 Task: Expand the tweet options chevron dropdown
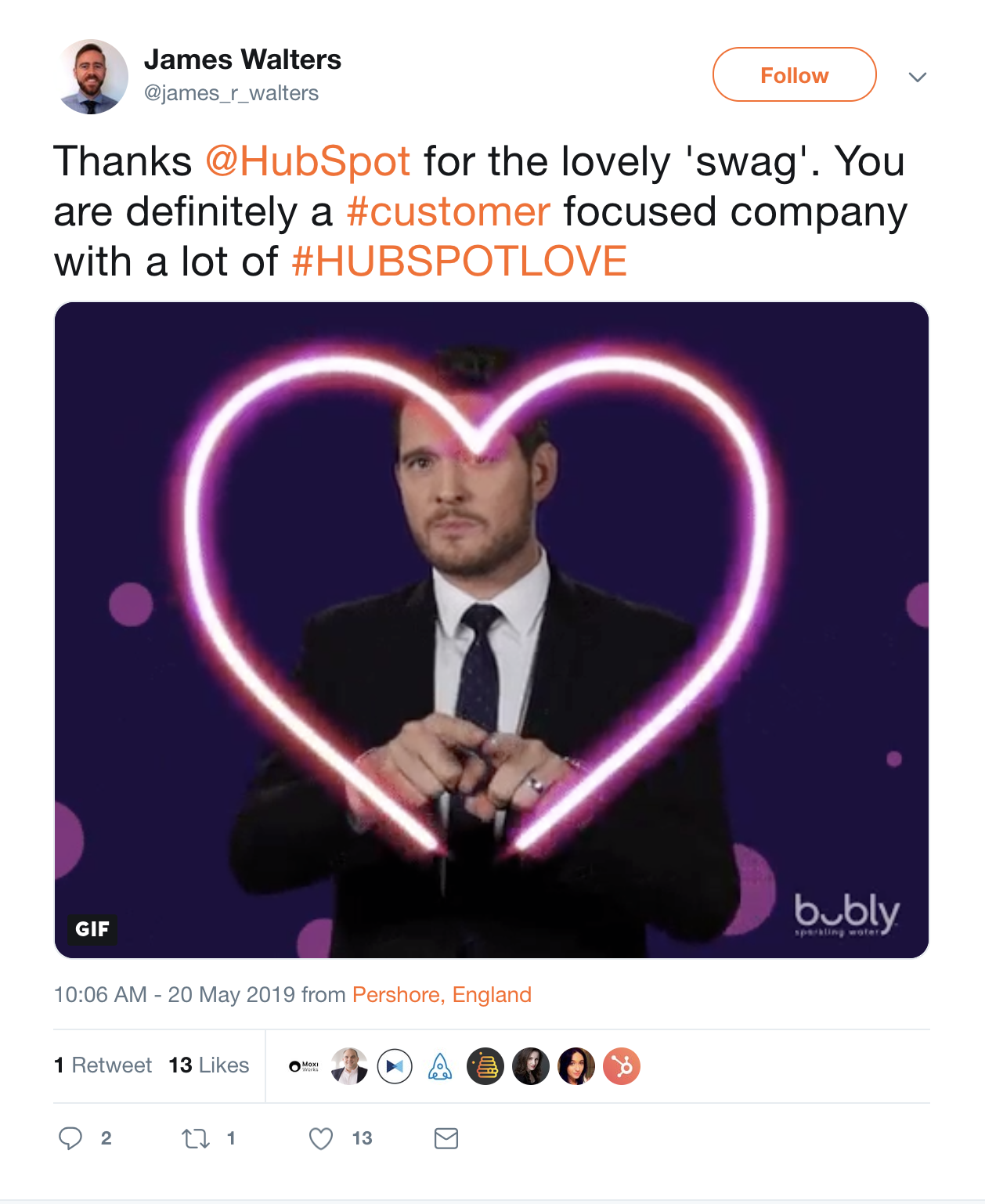918,77
